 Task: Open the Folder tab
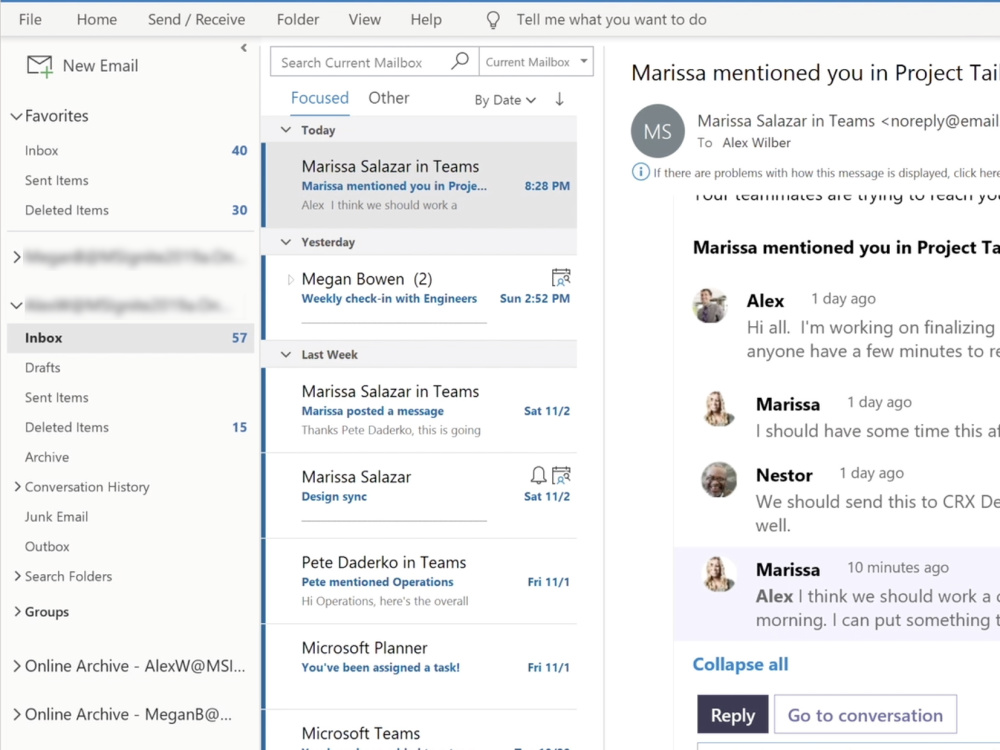click(x=298, y=20)
